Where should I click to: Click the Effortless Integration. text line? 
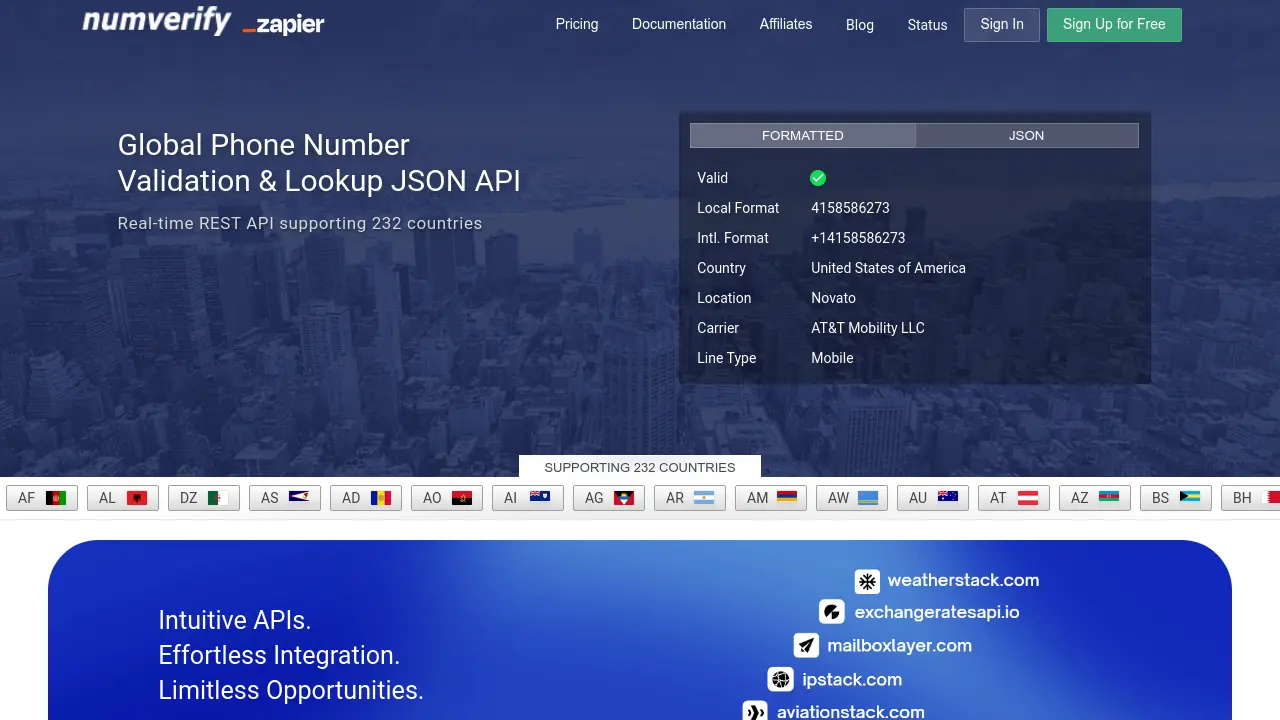[x=279, y=655]
